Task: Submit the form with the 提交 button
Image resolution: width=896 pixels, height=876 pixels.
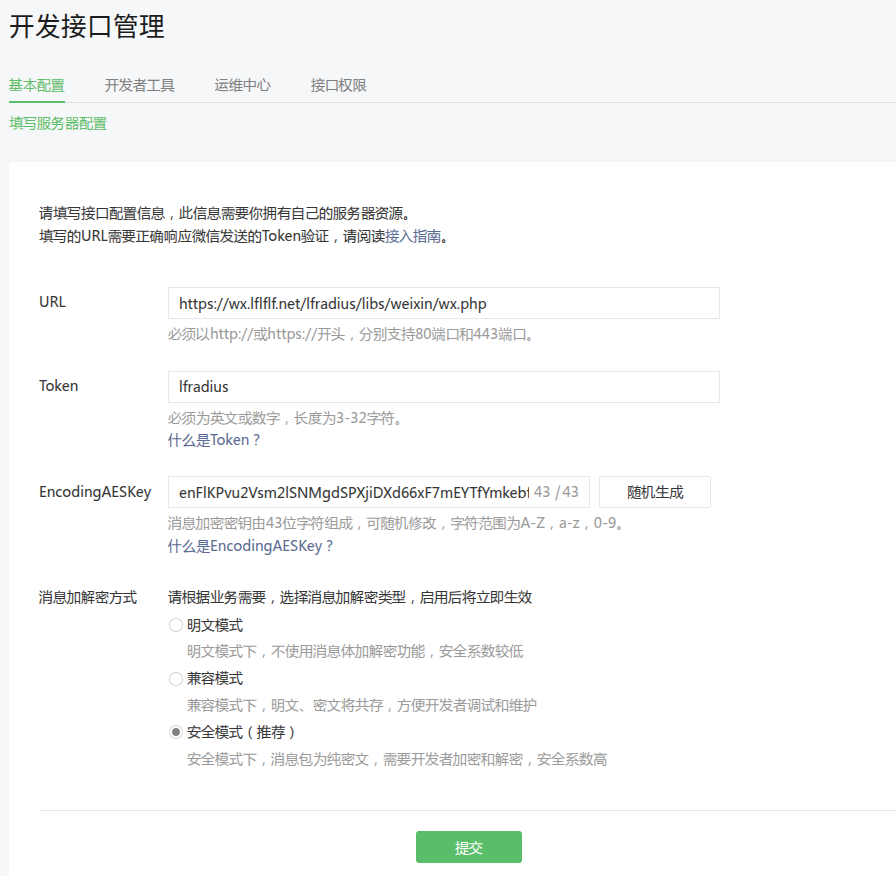Action: [x=468, y=847]
